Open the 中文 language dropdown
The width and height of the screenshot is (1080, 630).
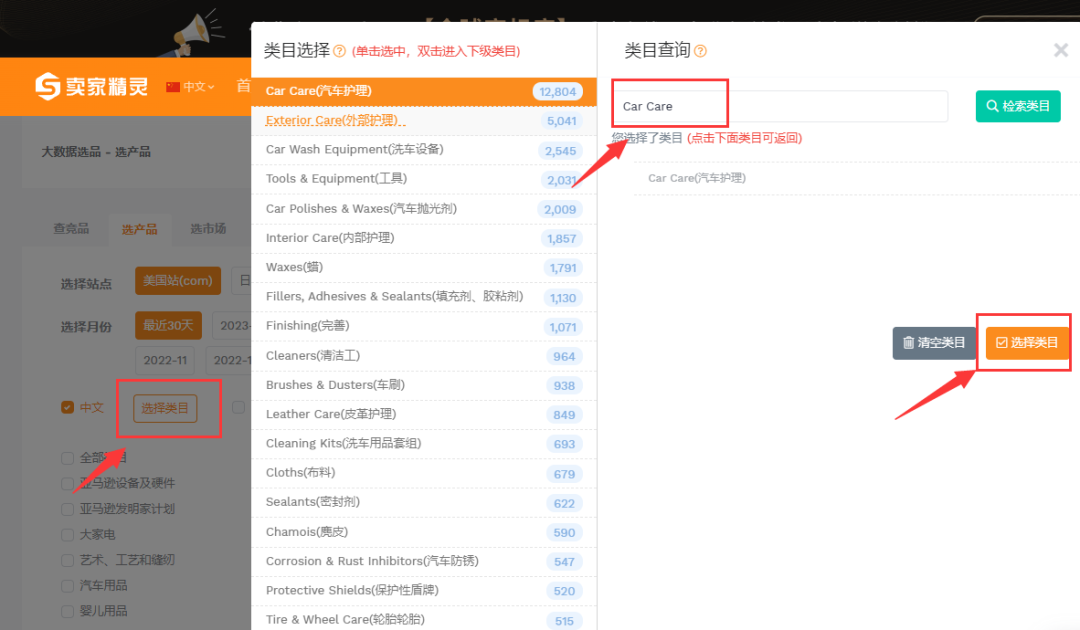pyautogui.click(x=196, y=87)
